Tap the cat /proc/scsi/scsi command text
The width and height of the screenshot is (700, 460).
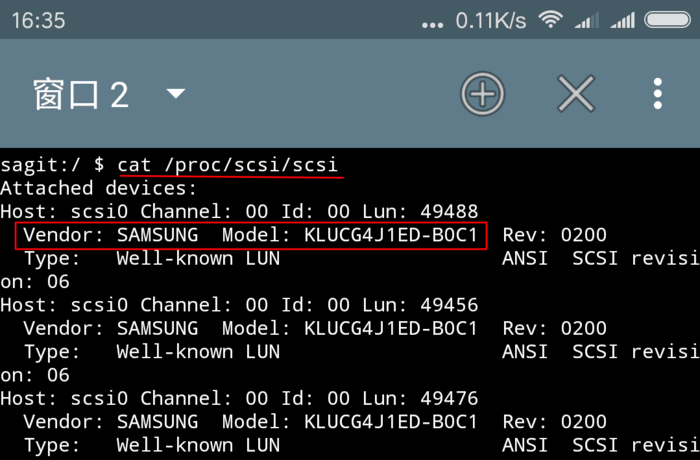tap(228, 163)
